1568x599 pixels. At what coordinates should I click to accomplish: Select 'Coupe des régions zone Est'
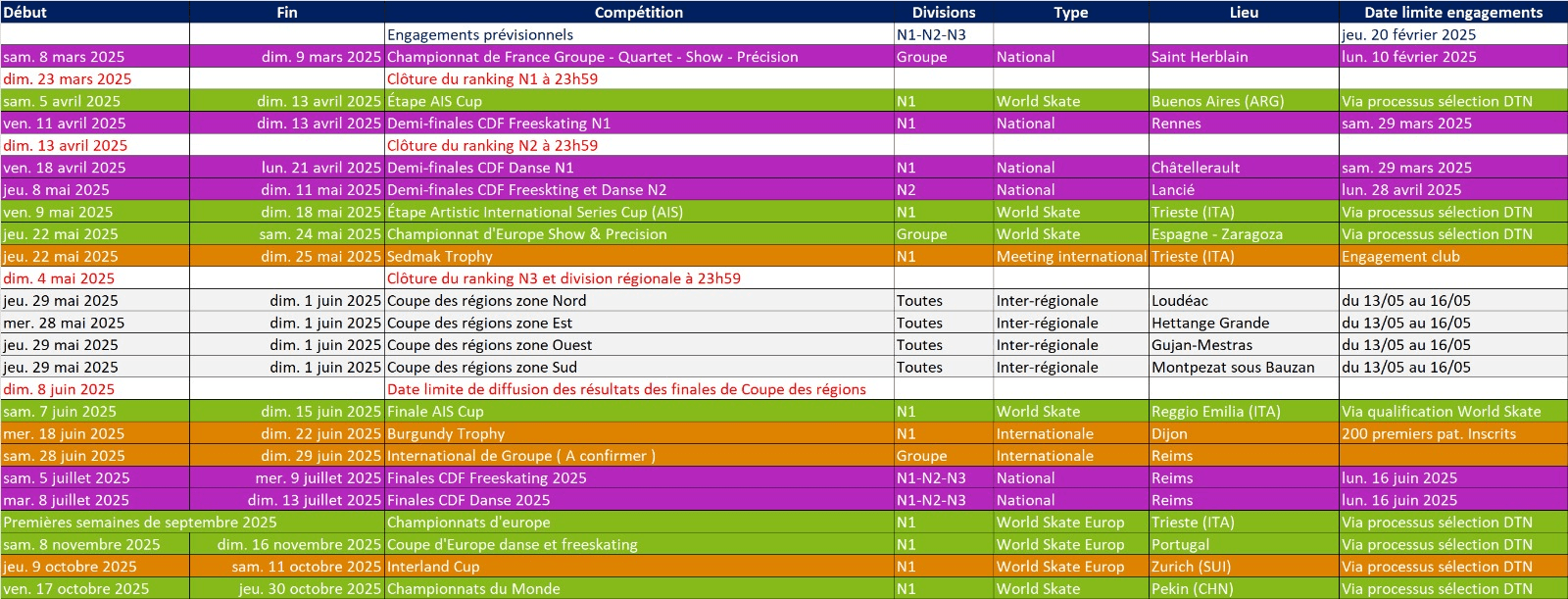click(x=639, y=323)
